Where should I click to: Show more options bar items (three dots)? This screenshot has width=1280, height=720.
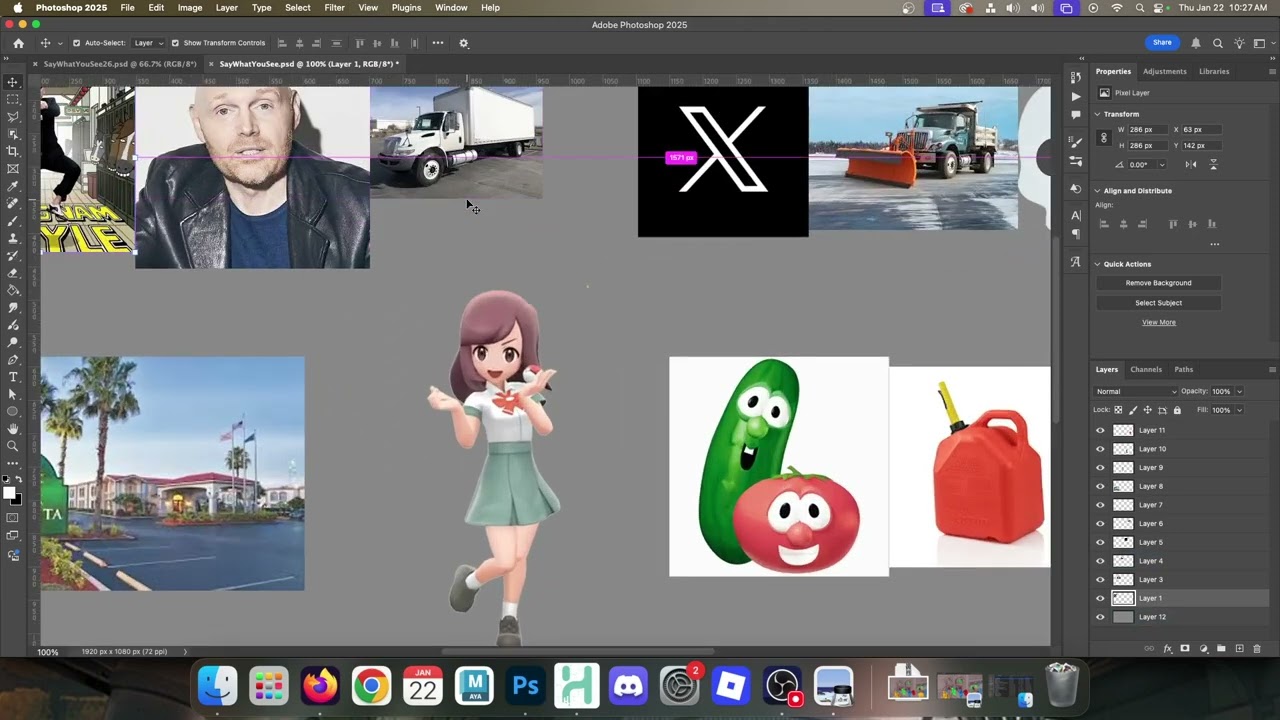[x=438, y=43]
